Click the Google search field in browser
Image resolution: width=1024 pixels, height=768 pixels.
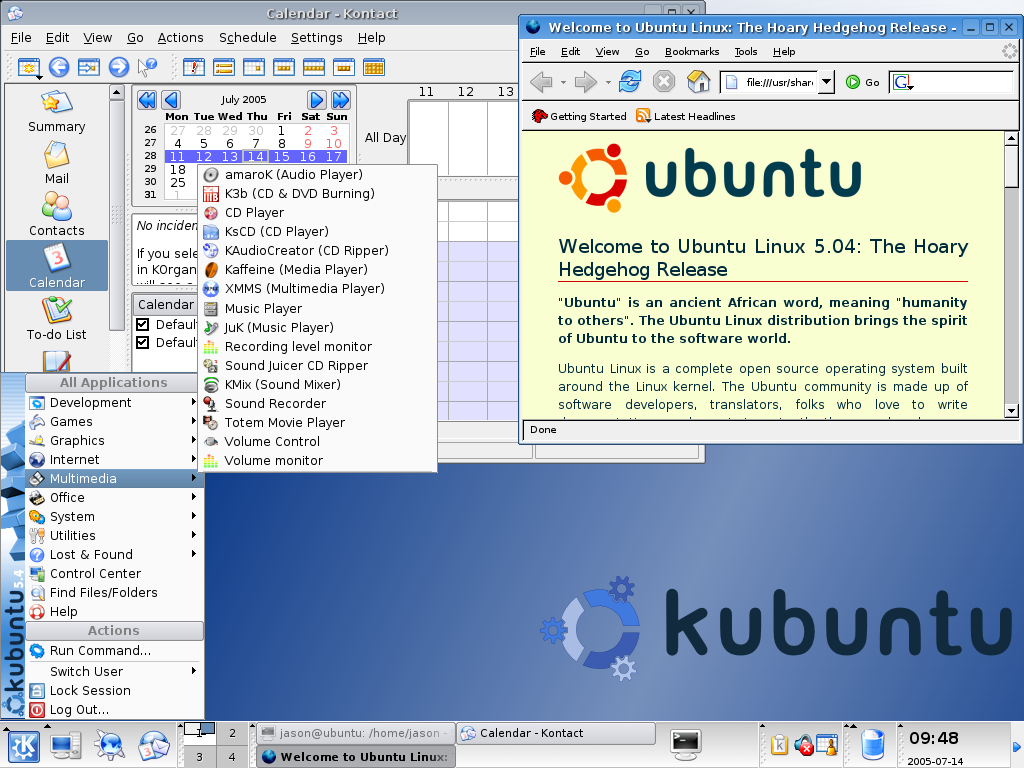click(x=951, y=82)
